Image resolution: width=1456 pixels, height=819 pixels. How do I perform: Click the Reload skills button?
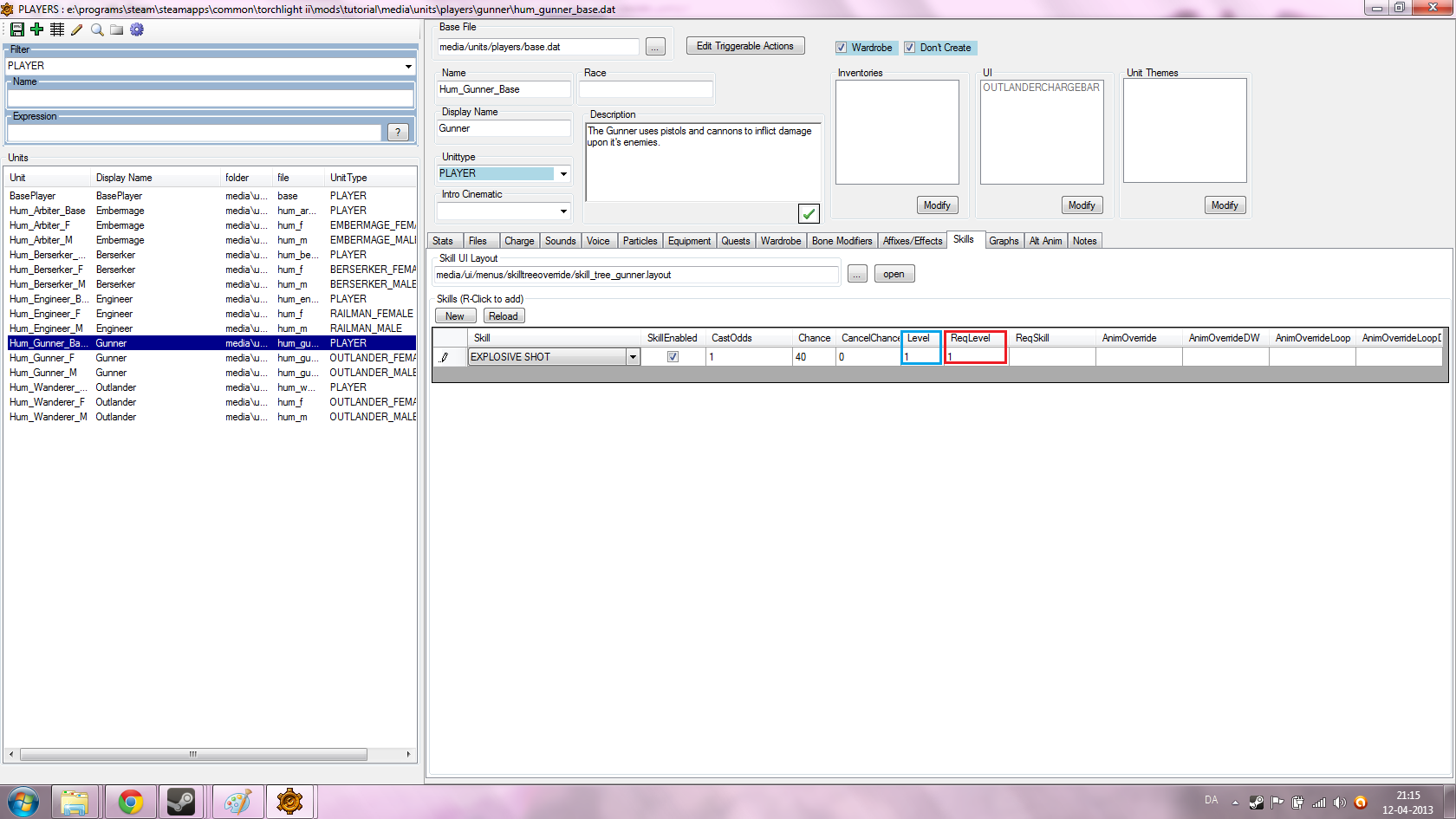point(504,316)
